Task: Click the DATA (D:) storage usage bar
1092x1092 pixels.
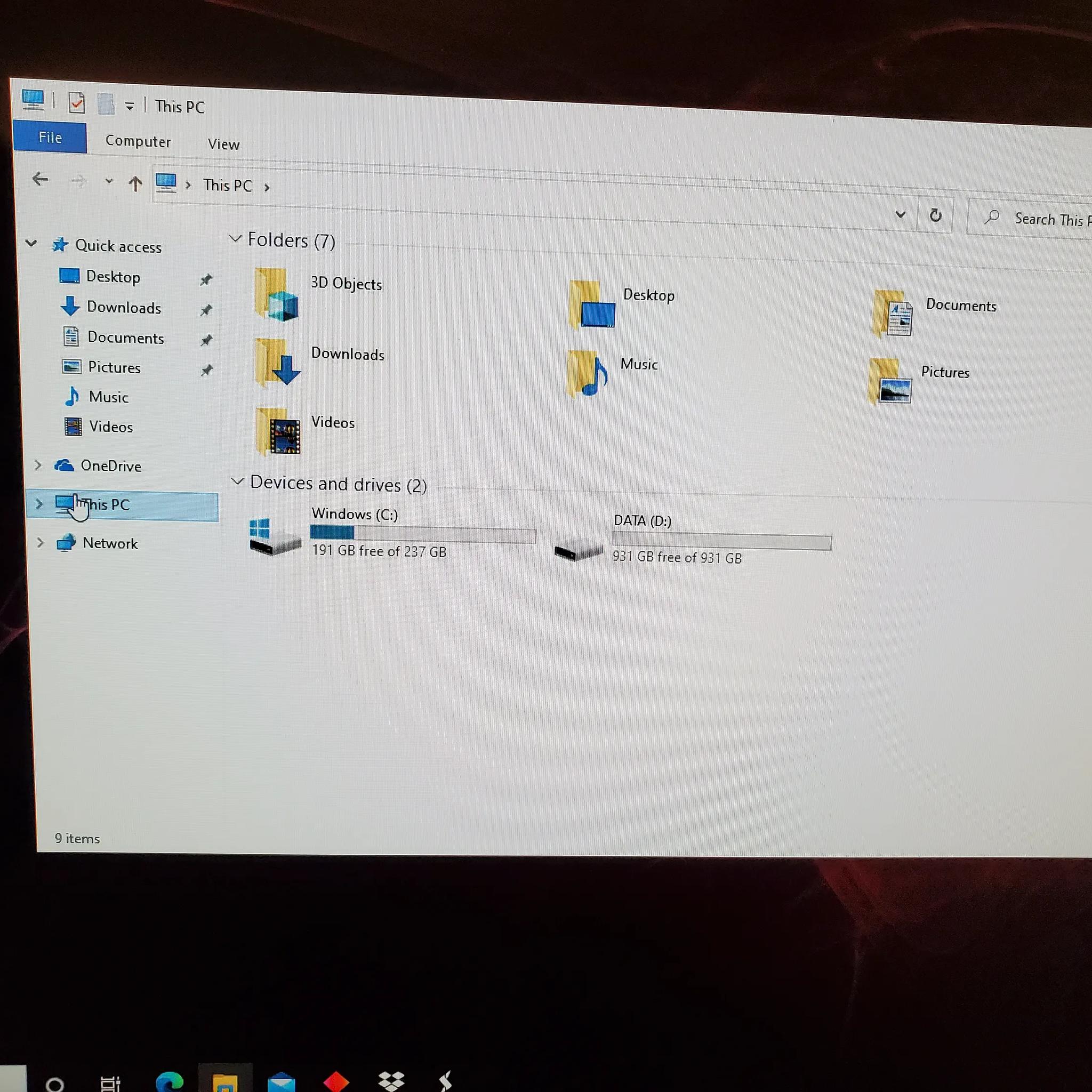Action: 722,541
